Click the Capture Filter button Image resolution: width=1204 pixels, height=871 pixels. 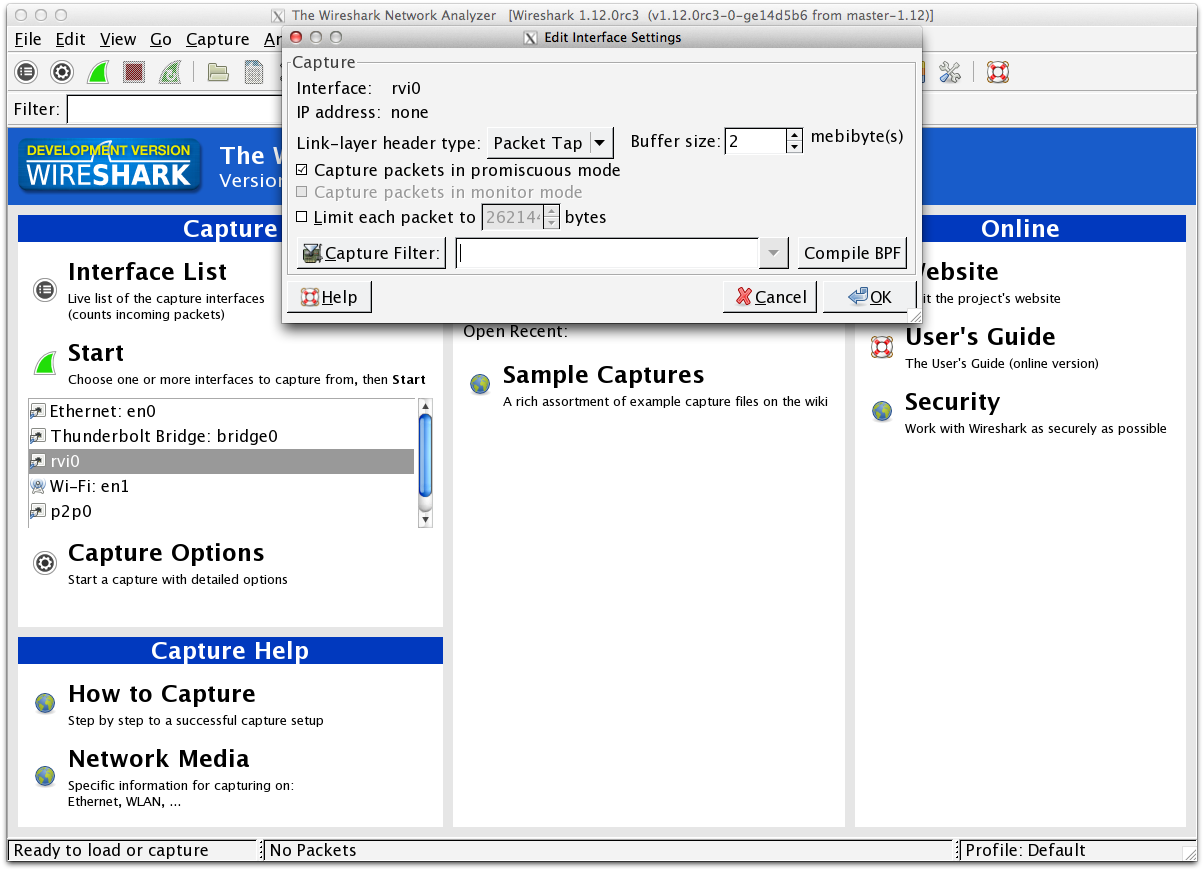(371, 254)
